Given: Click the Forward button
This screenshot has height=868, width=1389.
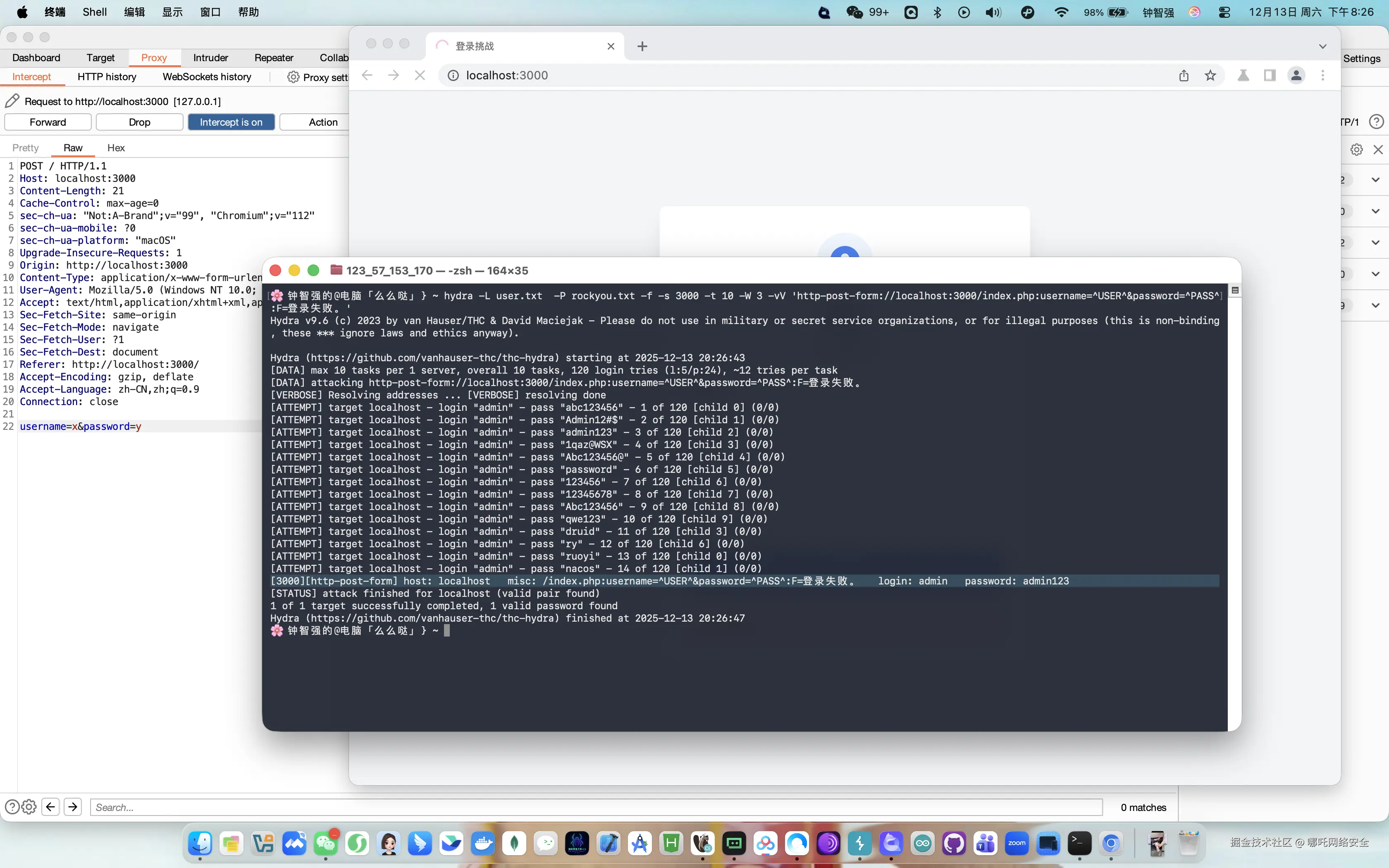Looking at the screenshot, I should coord(48,122).
